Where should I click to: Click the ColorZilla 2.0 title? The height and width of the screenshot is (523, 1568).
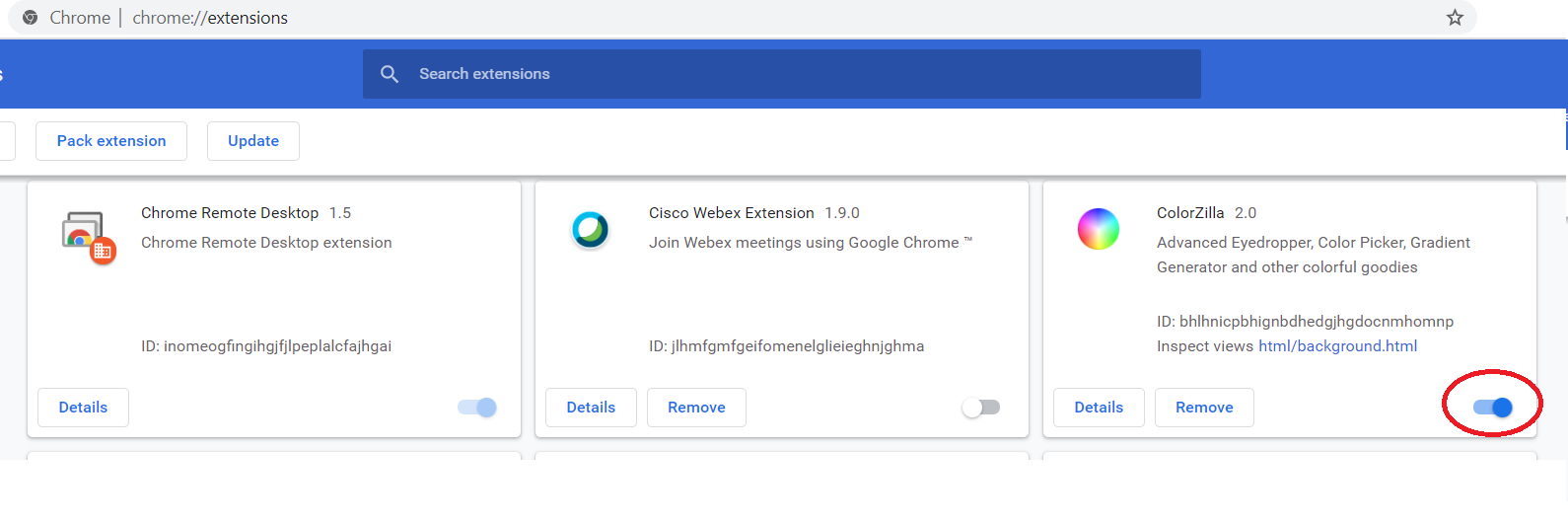tap(1206, 213)
